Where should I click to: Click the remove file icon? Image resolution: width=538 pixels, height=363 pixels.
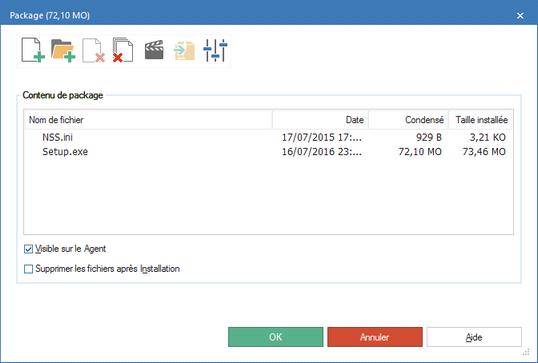pyautogui.click(x=93, y=50)
